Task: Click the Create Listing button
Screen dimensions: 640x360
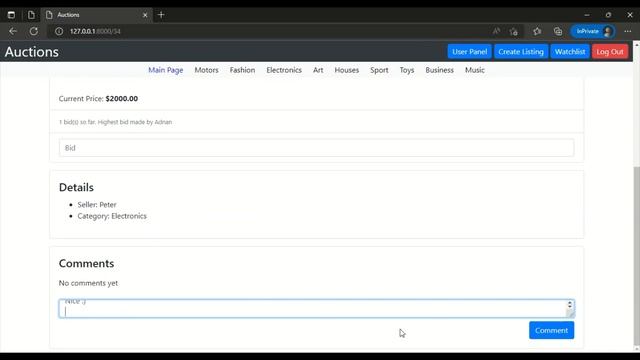Action: point(521,52)
